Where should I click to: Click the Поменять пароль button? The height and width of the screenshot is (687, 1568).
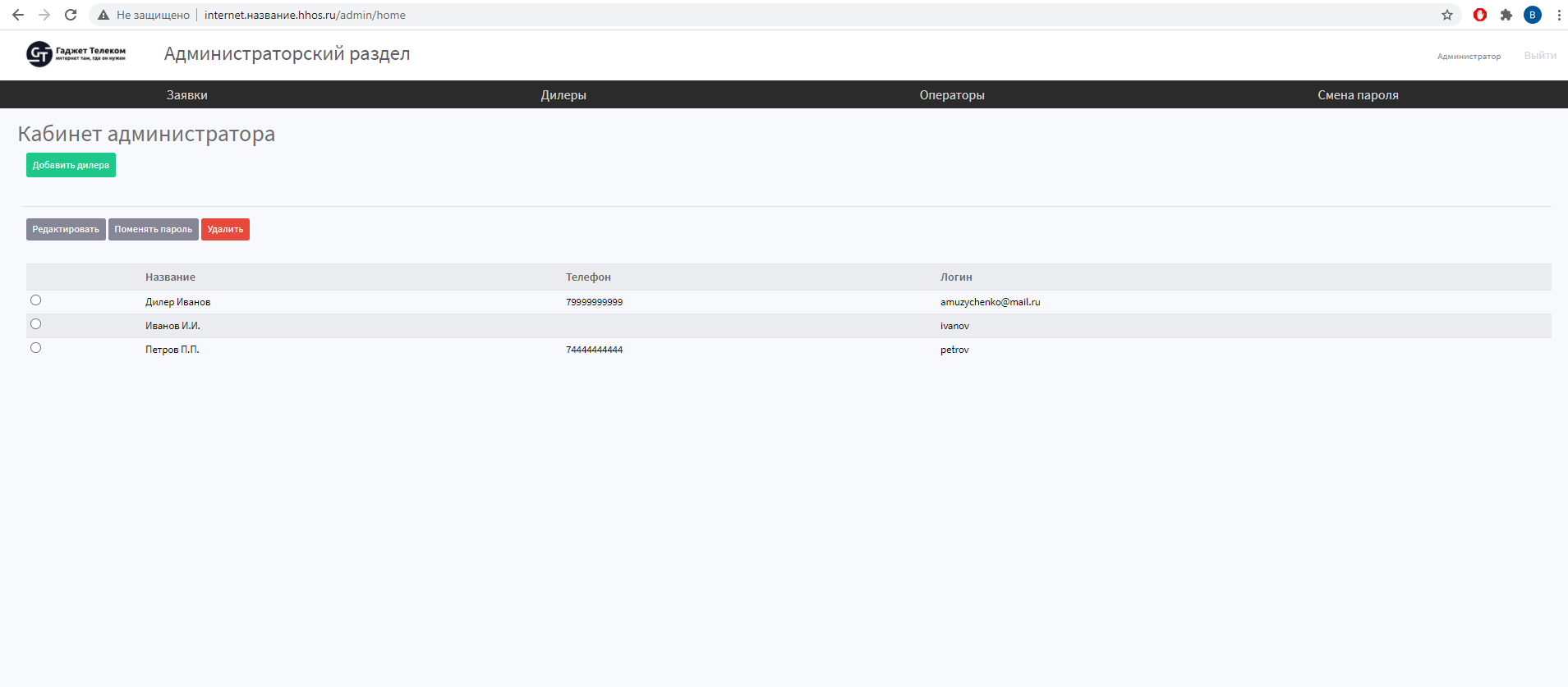coord(154,230)
